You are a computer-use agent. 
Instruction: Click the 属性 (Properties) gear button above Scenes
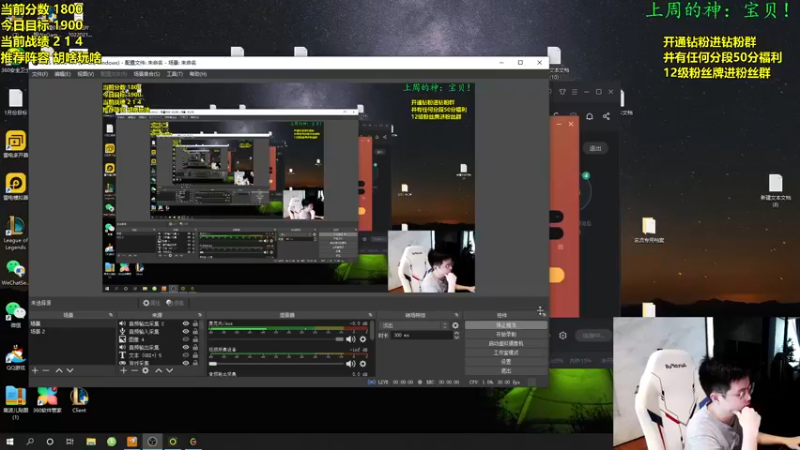[x=151, y=303]
